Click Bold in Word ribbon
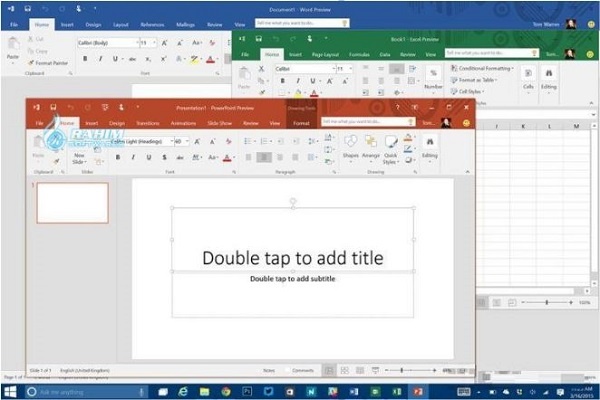Viewport: 600px width, 400px height. point(85,59)
